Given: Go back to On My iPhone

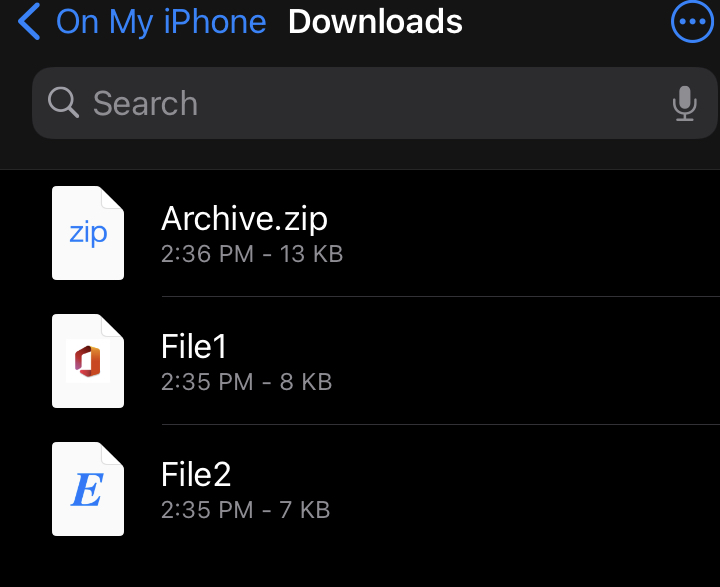Looking at the screenshot, I should coord(161,21).
